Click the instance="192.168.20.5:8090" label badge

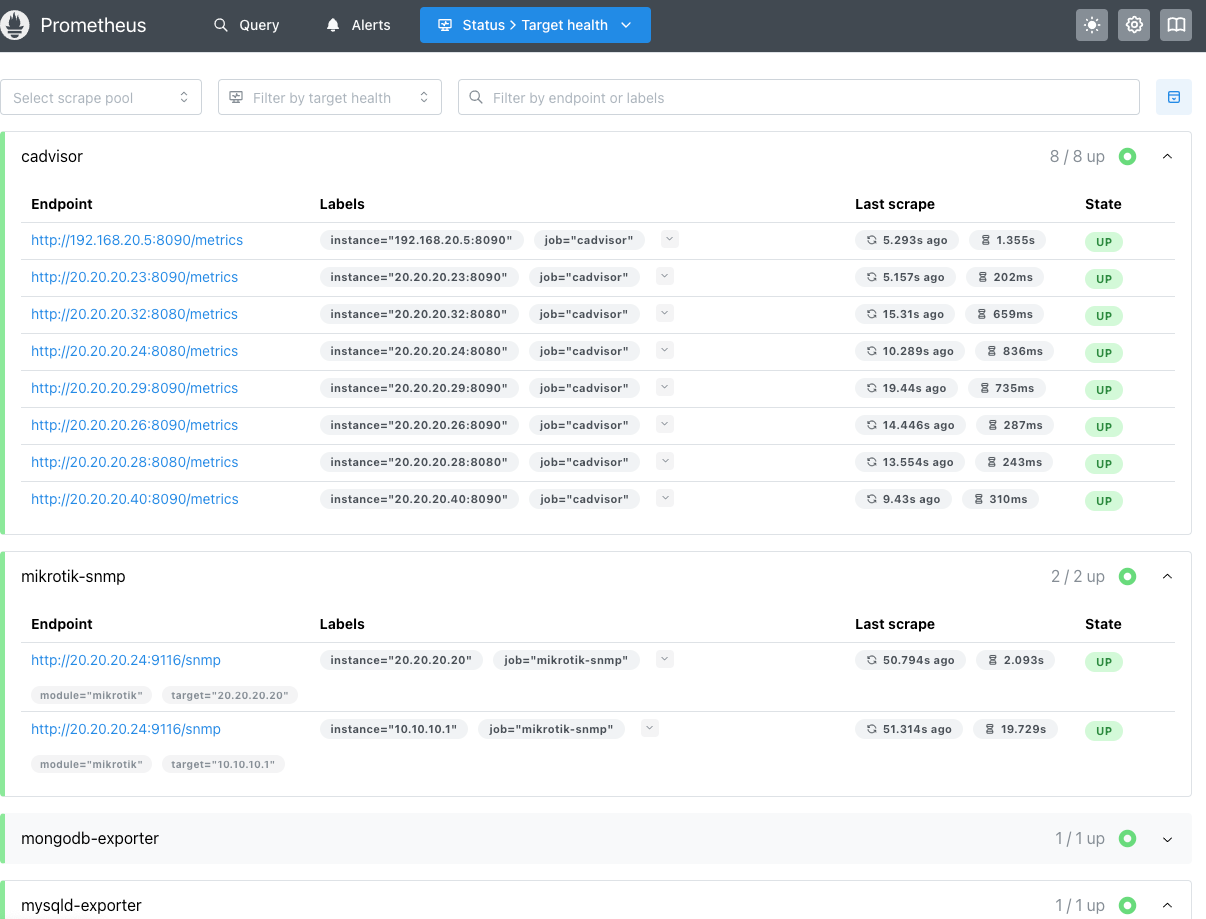pos(421,240)
